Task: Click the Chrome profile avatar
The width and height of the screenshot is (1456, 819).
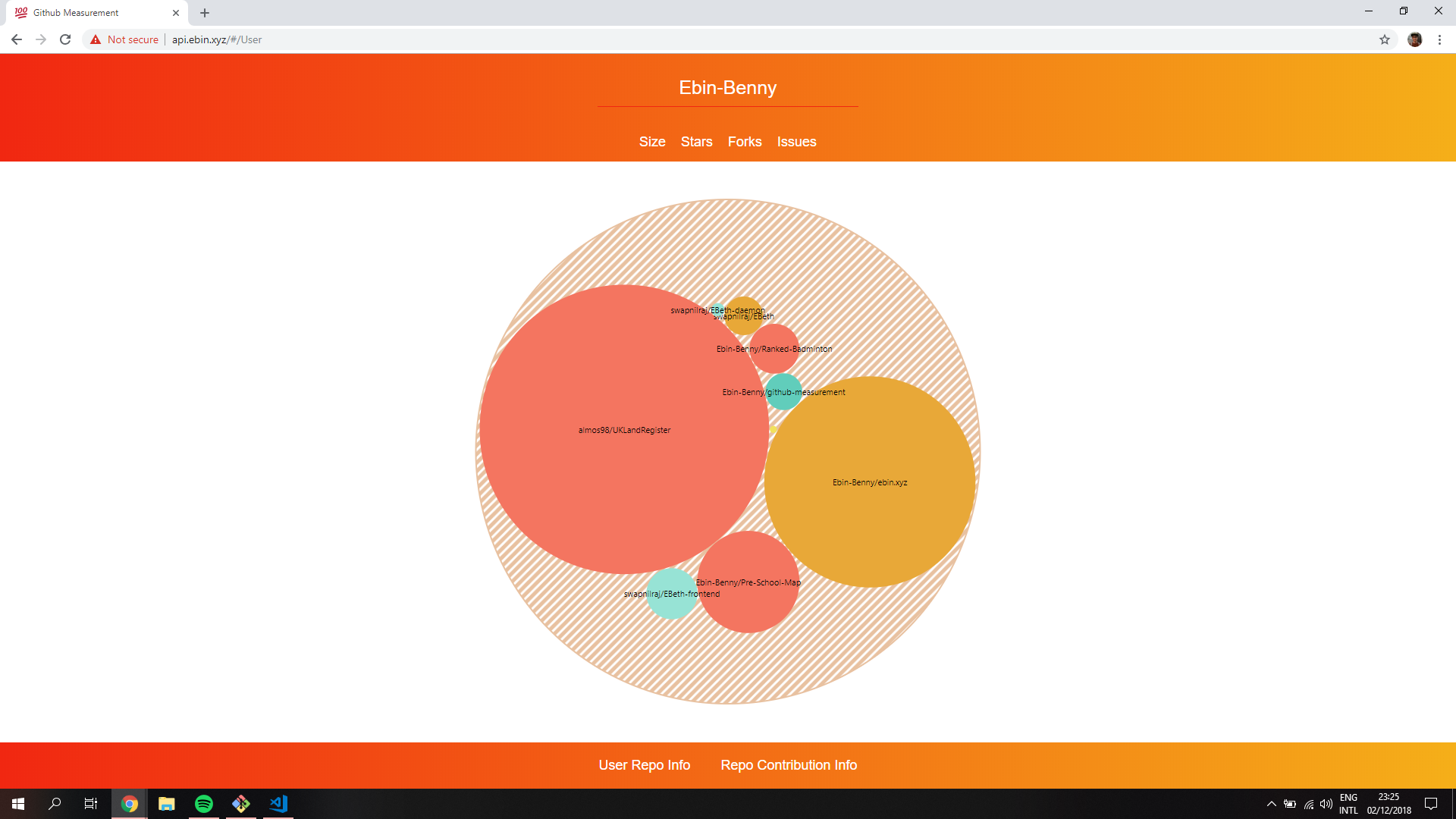Action: [1414, 39]
